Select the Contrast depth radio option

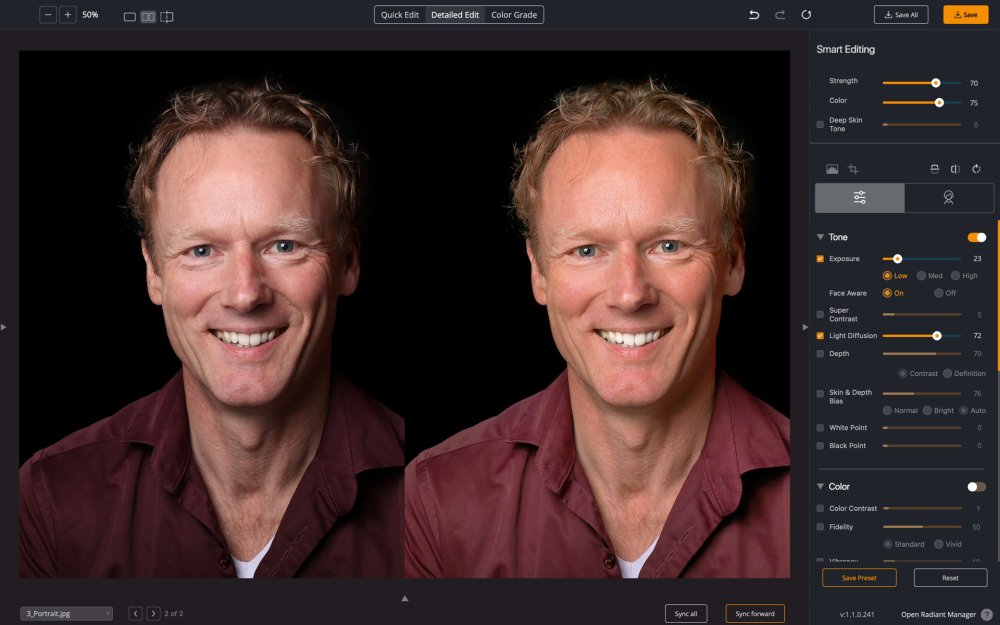[902, 373]
